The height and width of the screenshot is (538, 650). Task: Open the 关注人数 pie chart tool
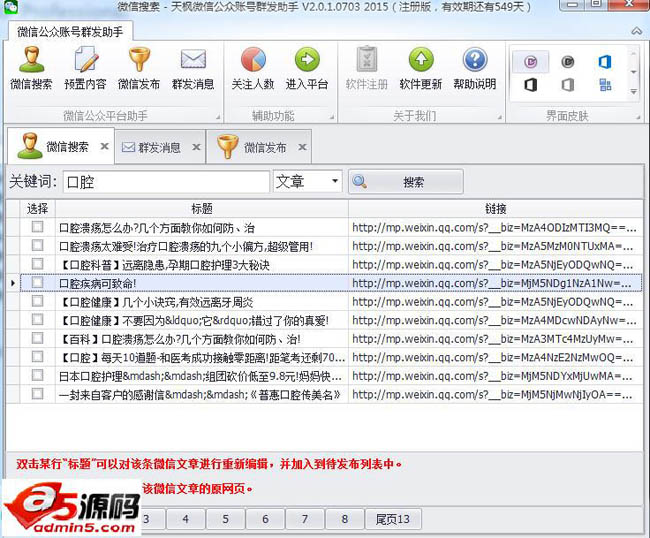pos(253,68)
